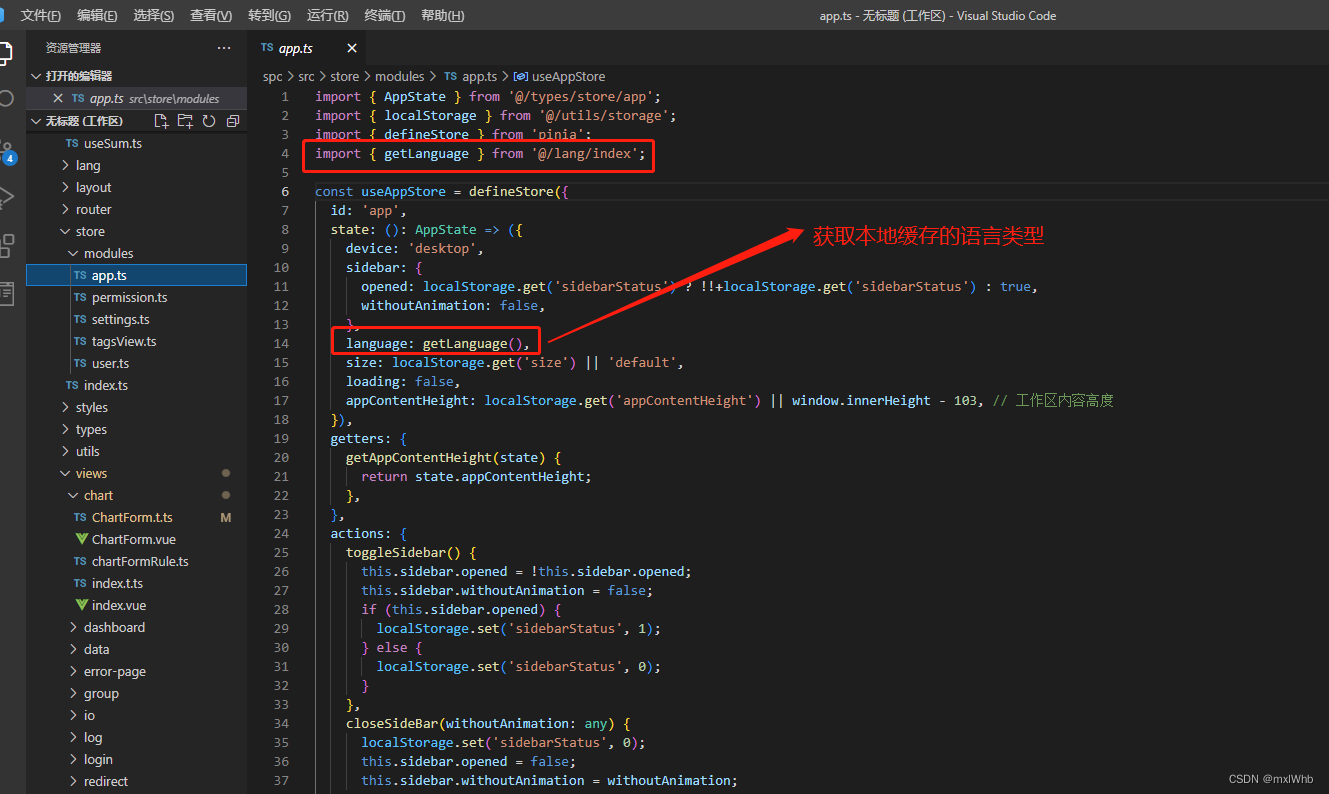Collapse the chart folder
The image size is (1329, 794).
(x=136, y=495)
